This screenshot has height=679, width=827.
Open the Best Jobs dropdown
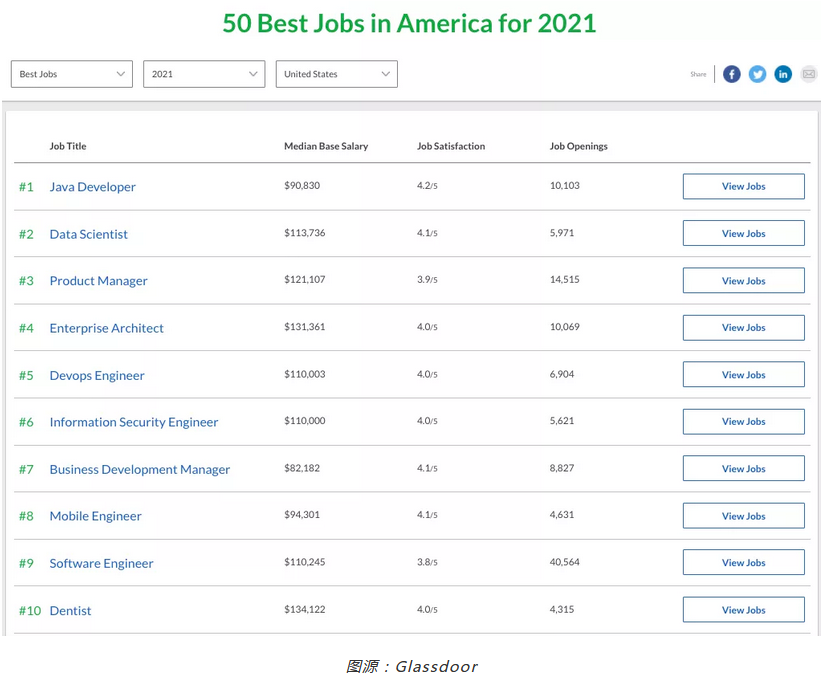72,74
